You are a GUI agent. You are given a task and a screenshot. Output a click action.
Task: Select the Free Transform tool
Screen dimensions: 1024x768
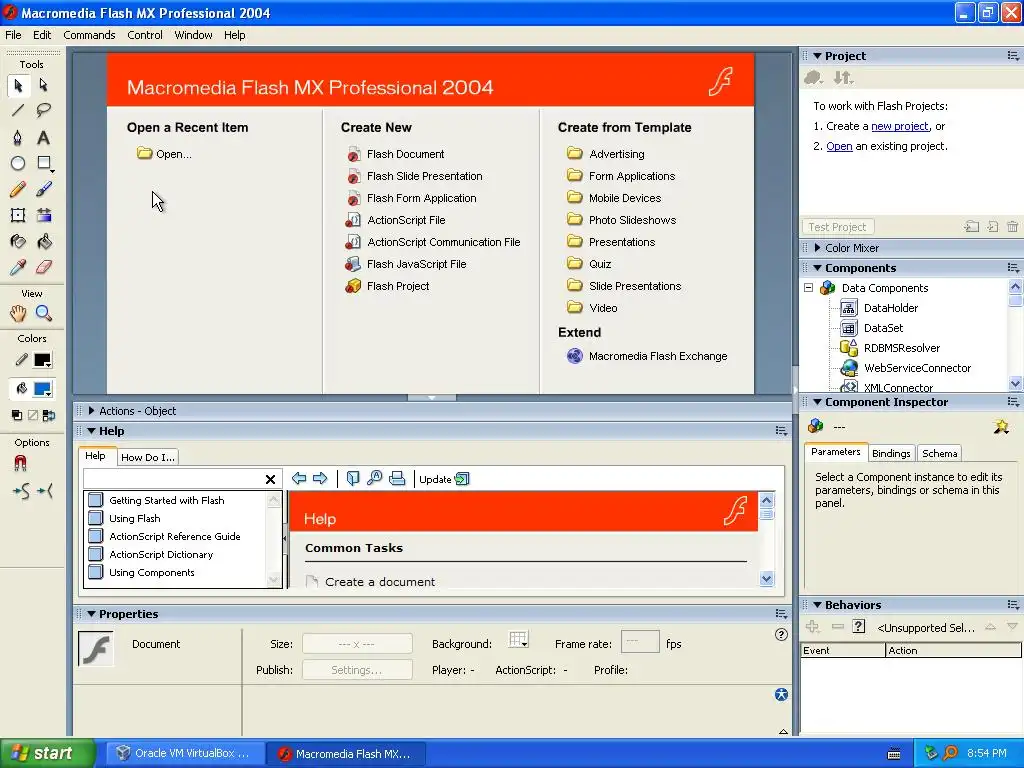click(x=18, y=216)
